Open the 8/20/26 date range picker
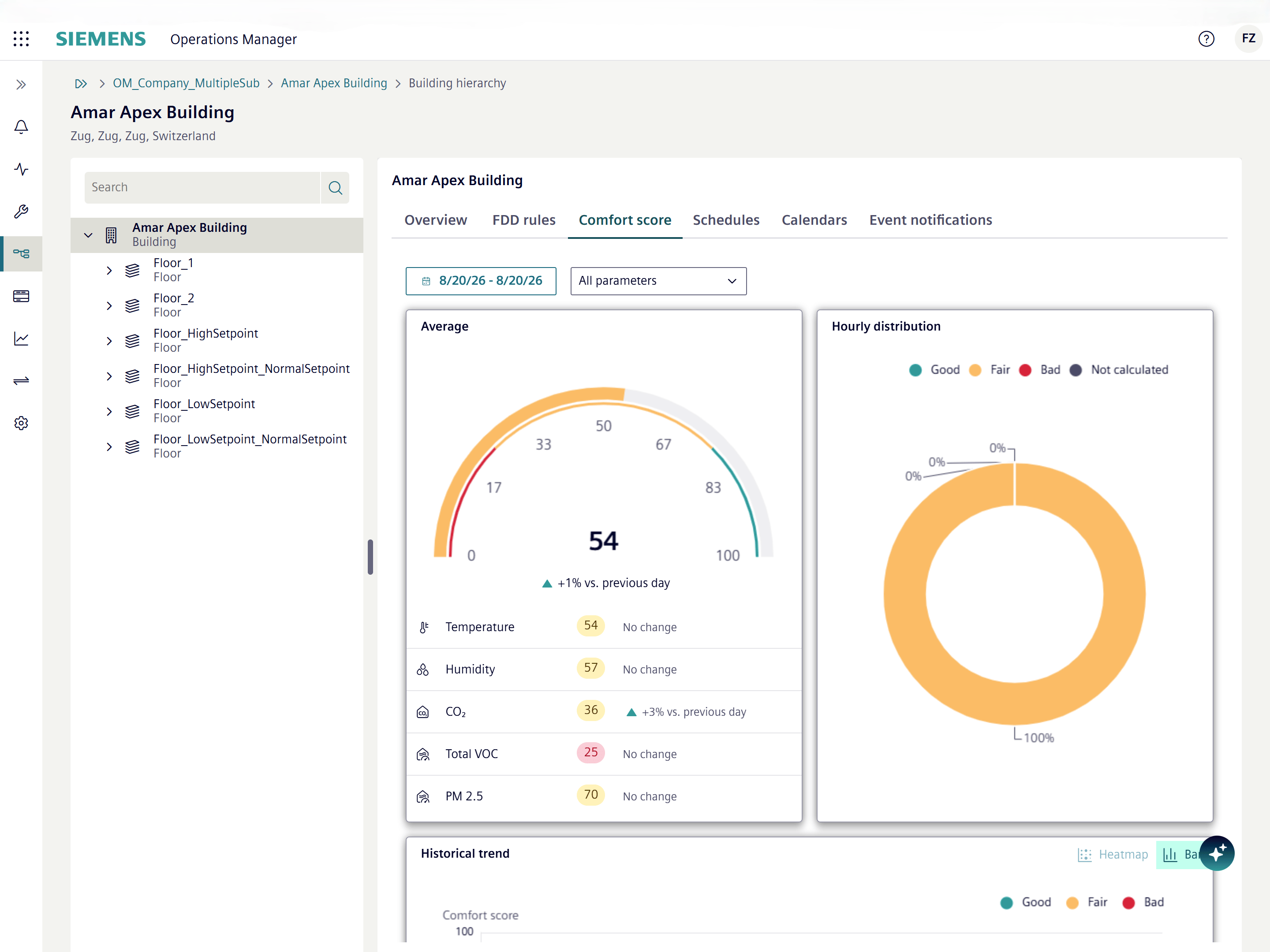 click(x=481, y=281)
